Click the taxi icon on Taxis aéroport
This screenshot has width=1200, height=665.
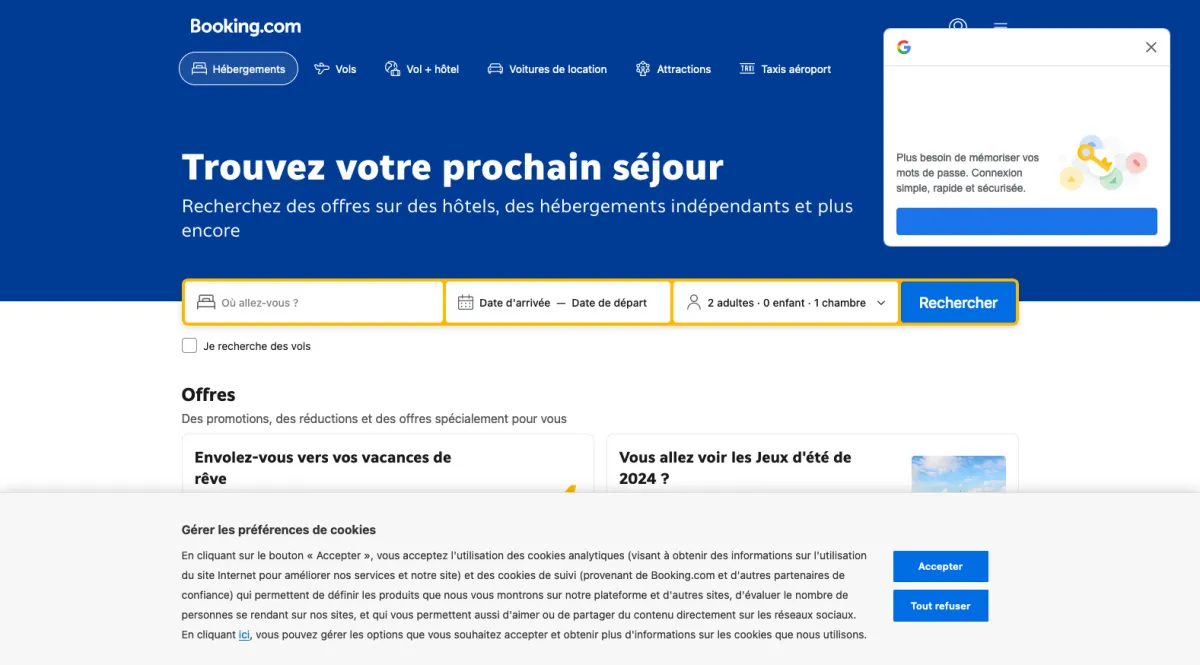[746, 69]
